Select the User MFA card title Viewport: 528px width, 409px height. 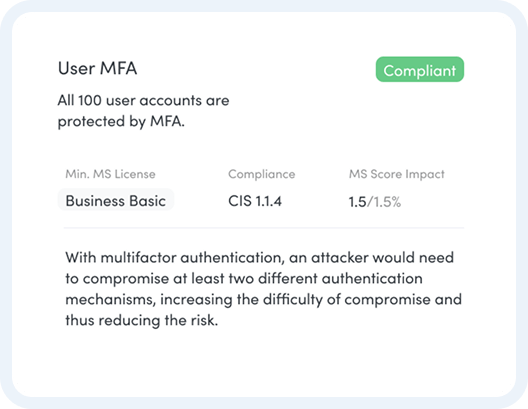coord(97,68)
